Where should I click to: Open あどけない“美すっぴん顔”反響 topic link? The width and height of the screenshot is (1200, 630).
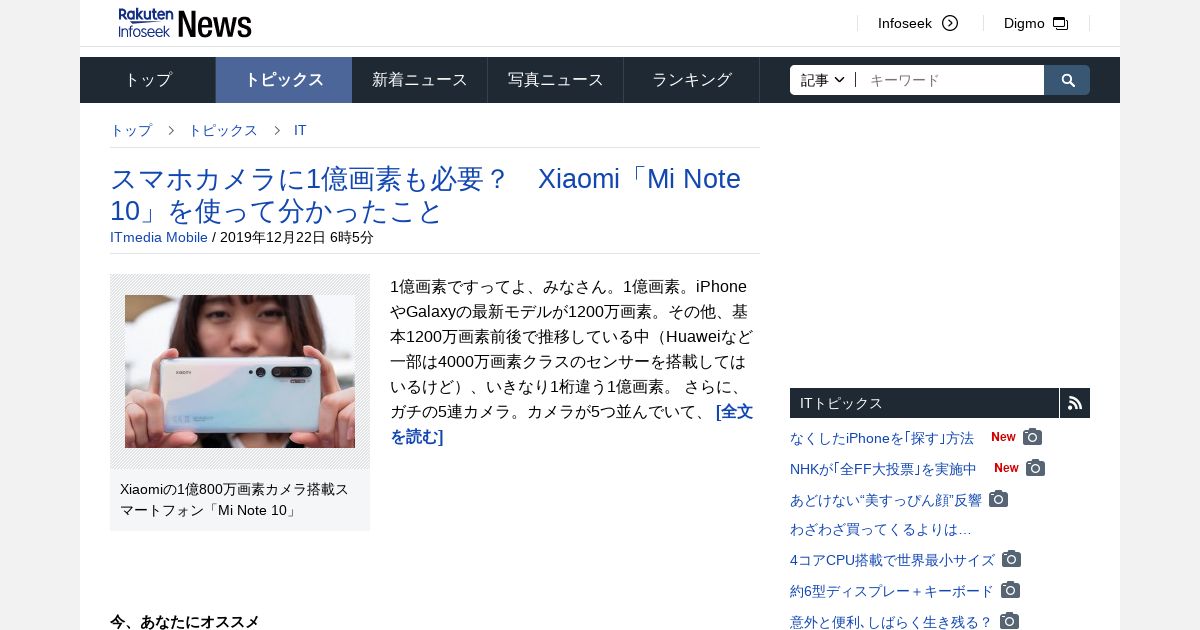(x=886, y=500)
